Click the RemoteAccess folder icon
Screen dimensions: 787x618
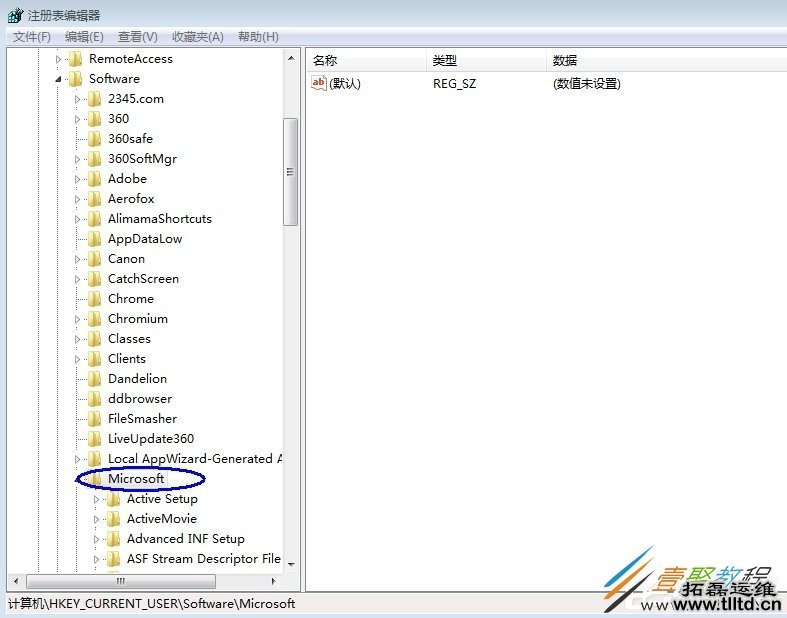[x=75, y=59]
